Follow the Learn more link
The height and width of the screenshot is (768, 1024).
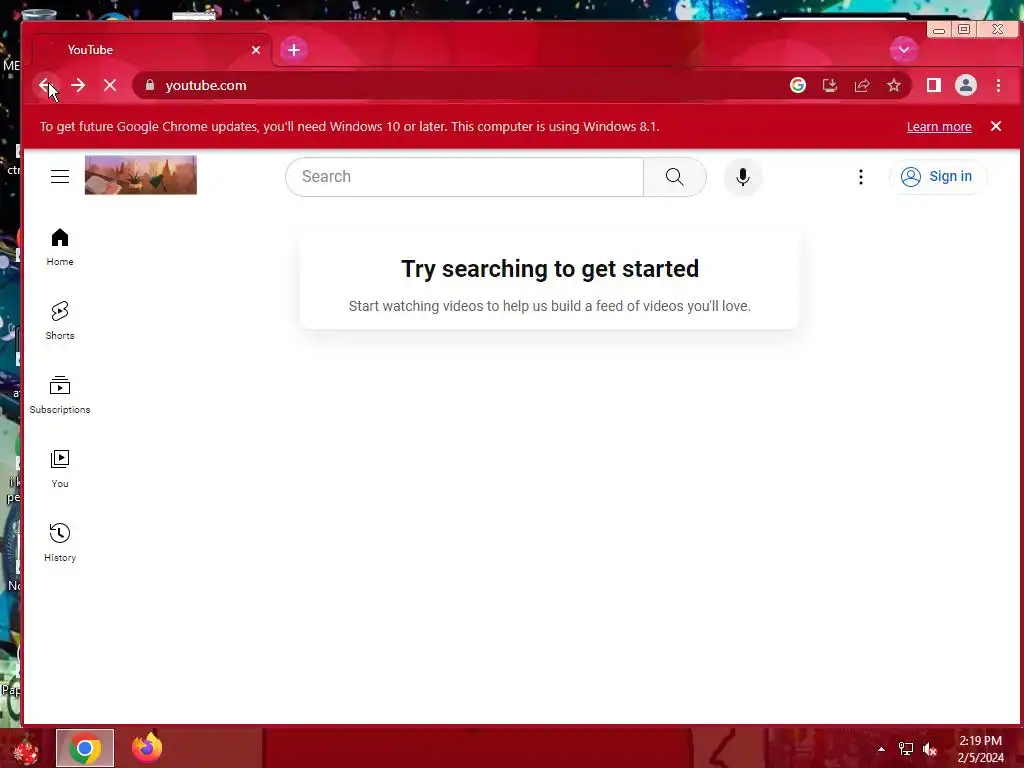[x=939, y=127]
